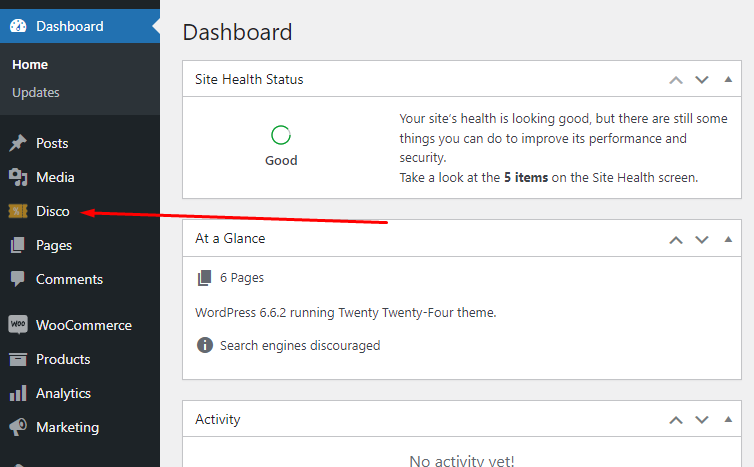Click the info icon beside Search engines discouraged

205,345
